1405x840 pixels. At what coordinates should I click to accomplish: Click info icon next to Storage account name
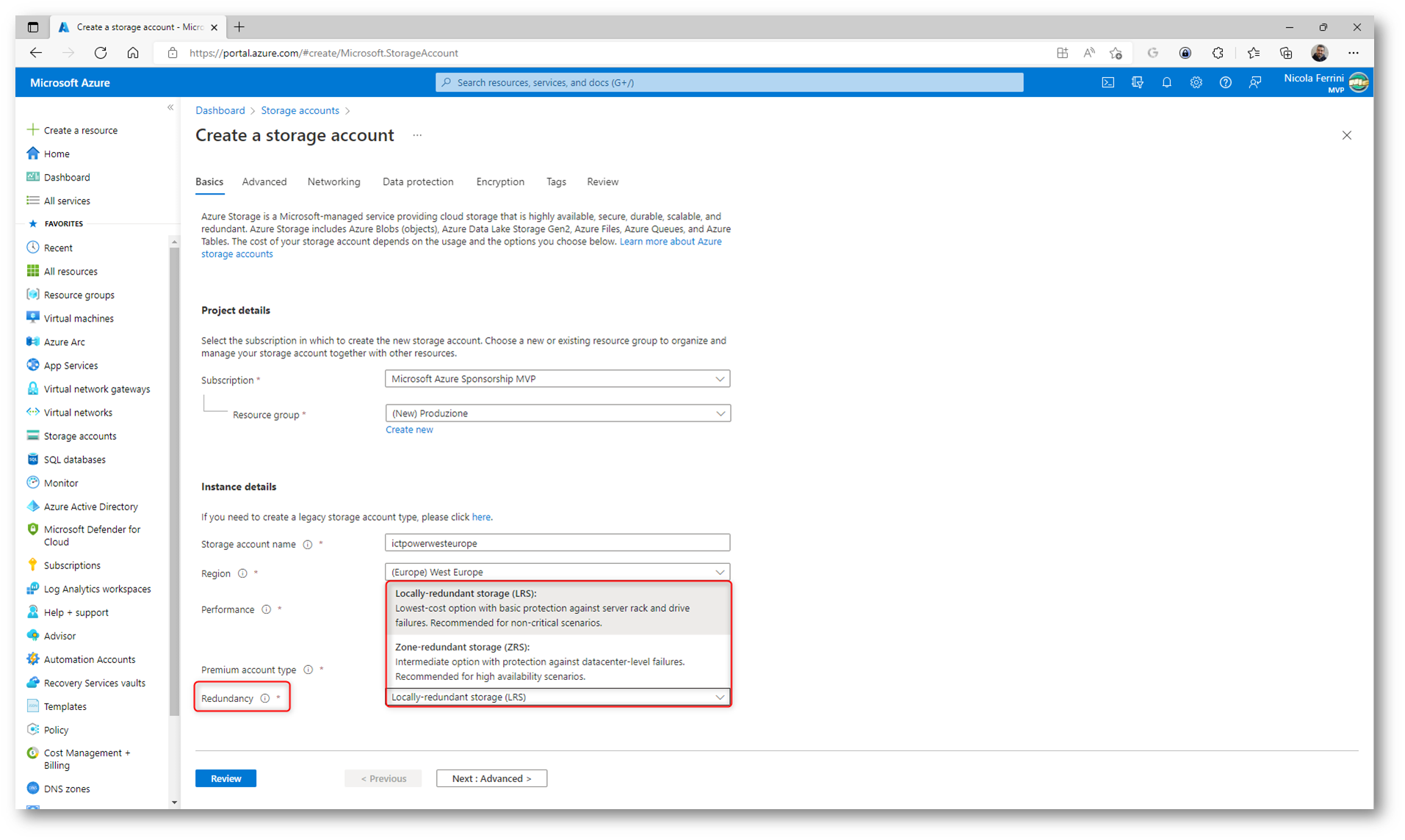308,544
